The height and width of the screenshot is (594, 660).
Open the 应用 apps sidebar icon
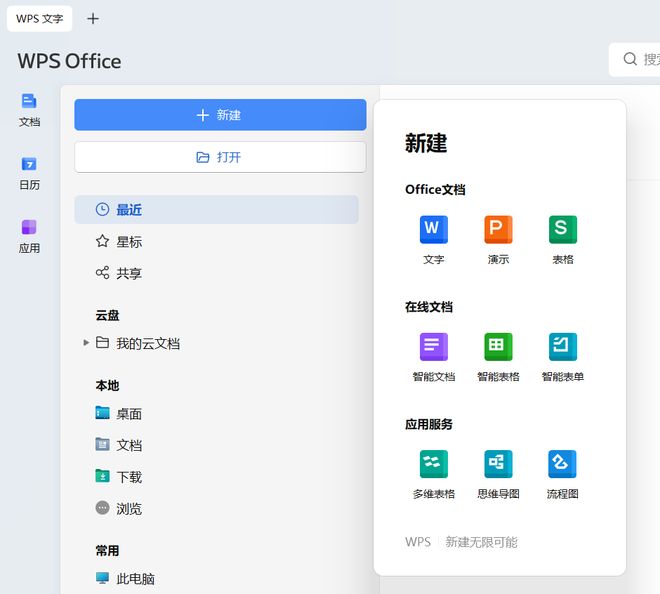(x=29, y=237)
